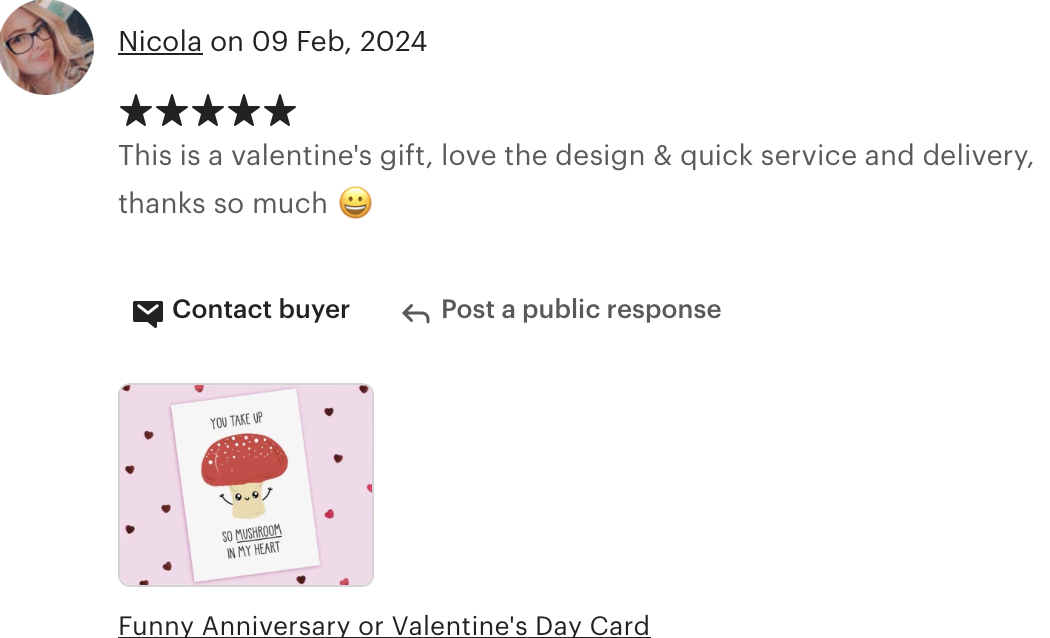
Task: Click SO MUSHROOM IN MY HEART card caption
Action: click(x=252, y=541)
